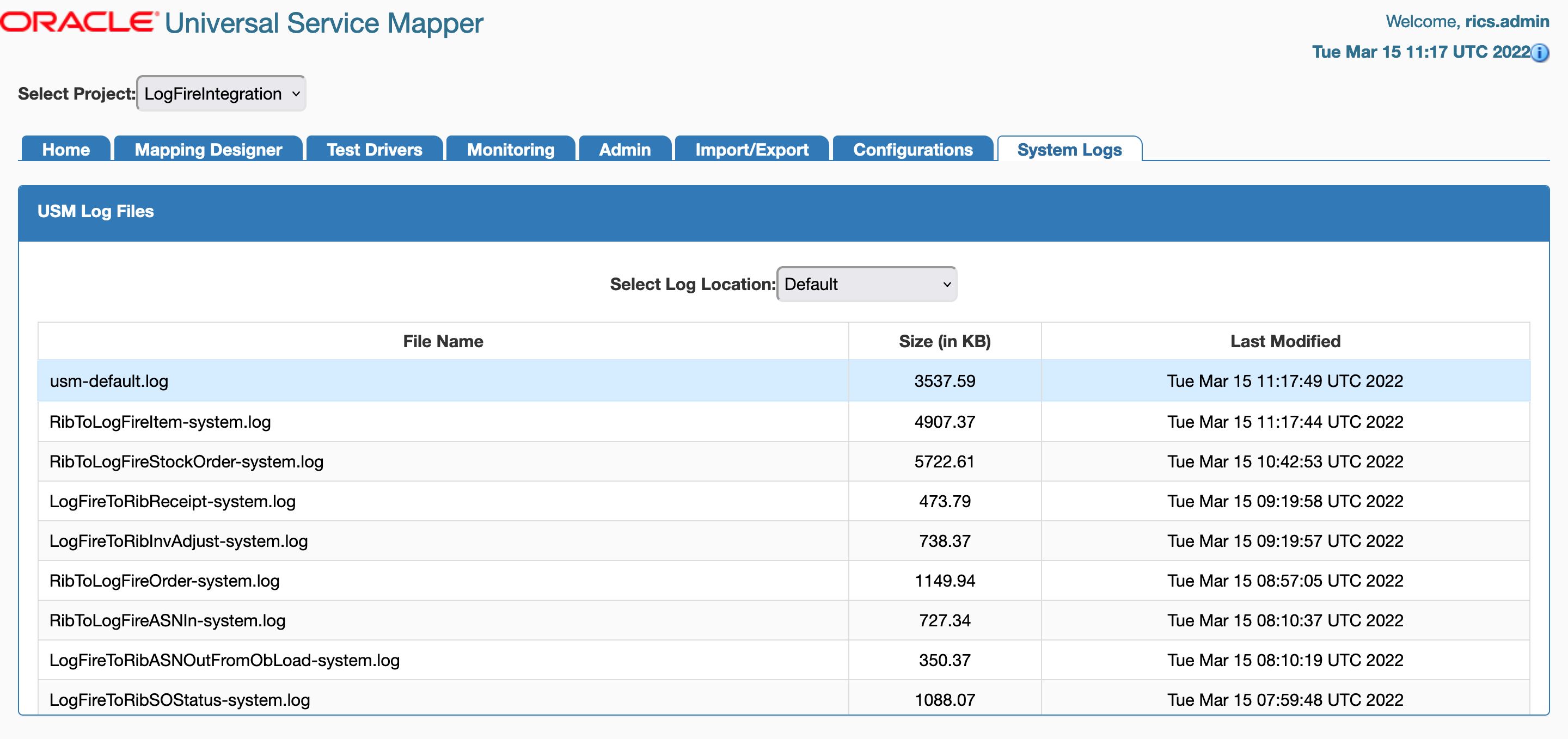Screen dimensions: 1568x739
Task: Click the Last Modified column header
Action: pos(1284,341)
